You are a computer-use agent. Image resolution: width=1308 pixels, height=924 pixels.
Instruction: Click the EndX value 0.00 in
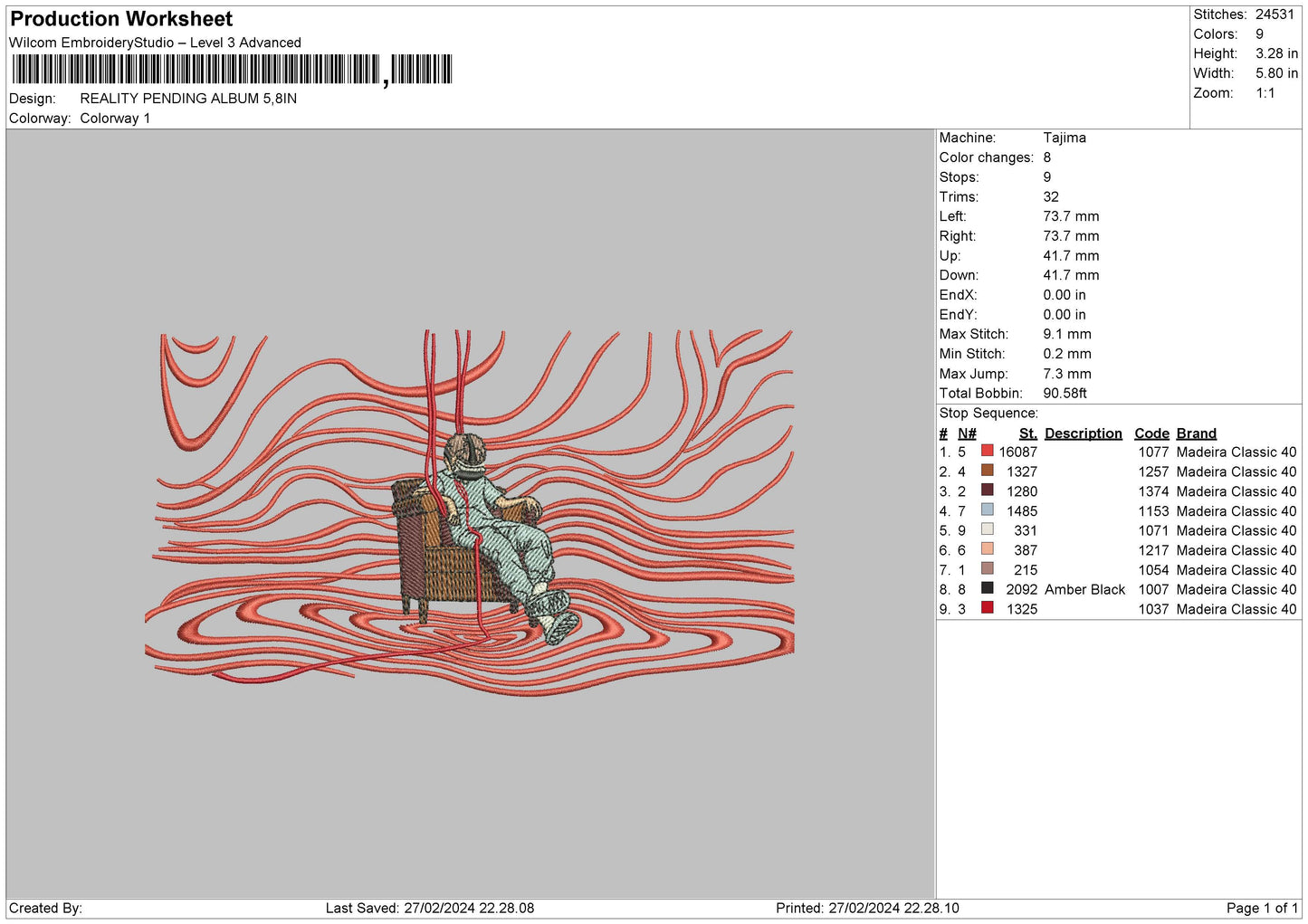(x=1065, y=295)
